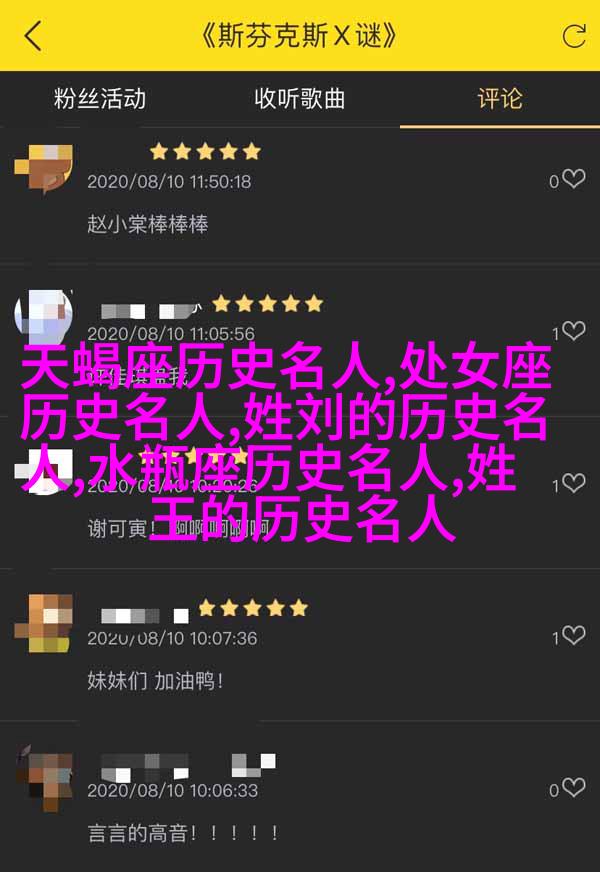Tap five-star rating on first comment
The image size is (600, 872).
point(205,151)
